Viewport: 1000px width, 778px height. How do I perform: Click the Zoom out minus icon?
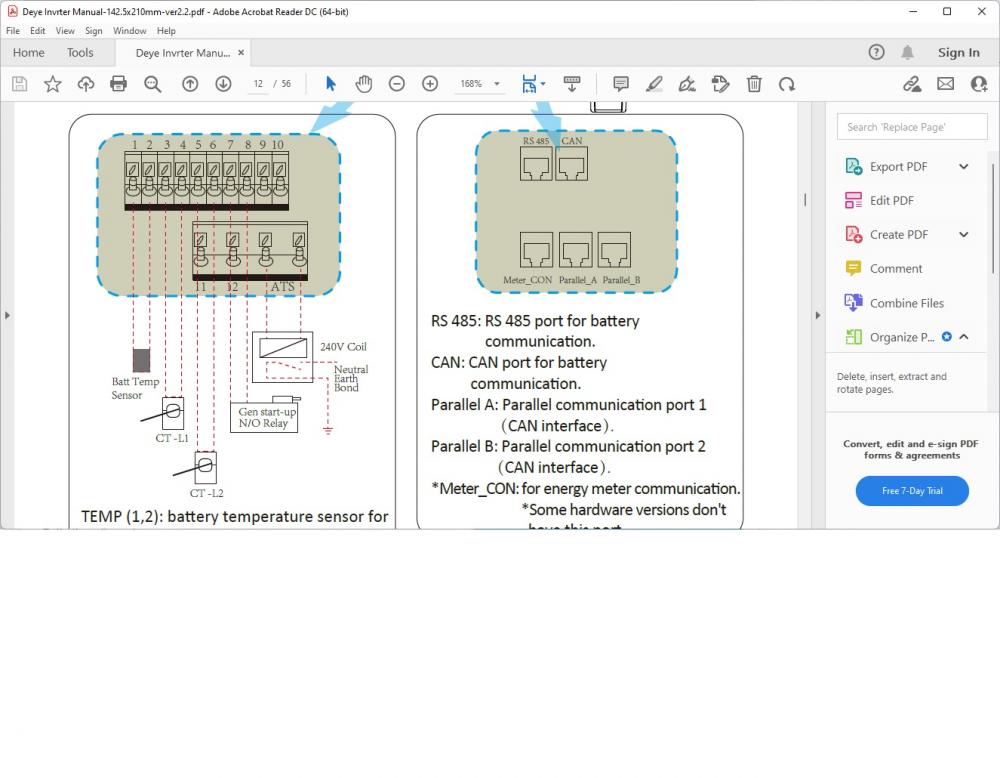(397, 84)
